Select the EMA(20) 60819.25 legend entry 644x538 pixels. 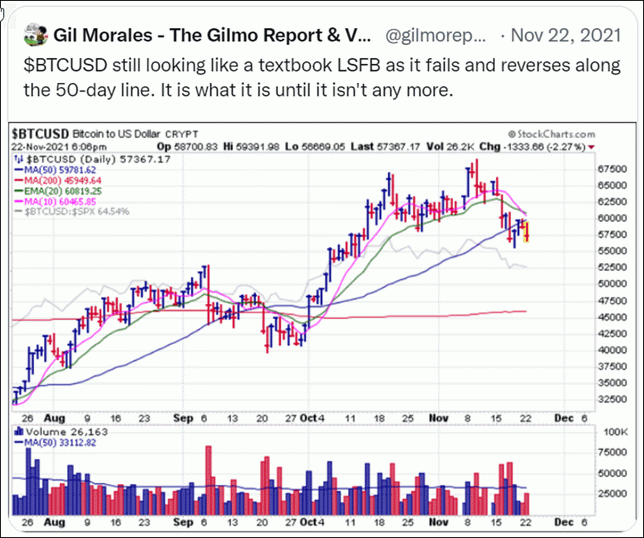58,191
